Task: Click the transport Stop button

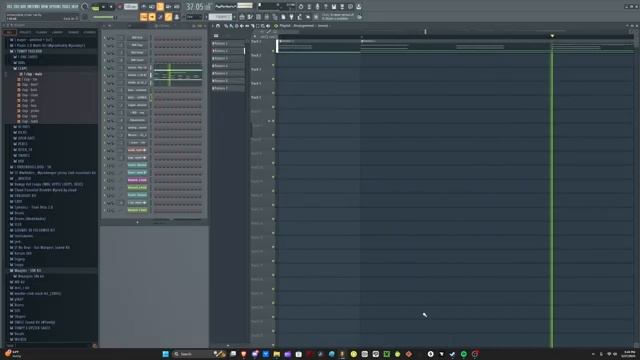Action: coord(111,7)
